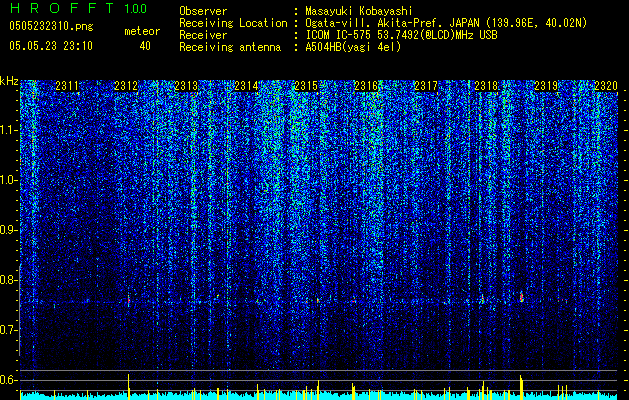Click observer name Masayuki Kobayashi
The image size is (629, 400).
[x=359, y=11]
